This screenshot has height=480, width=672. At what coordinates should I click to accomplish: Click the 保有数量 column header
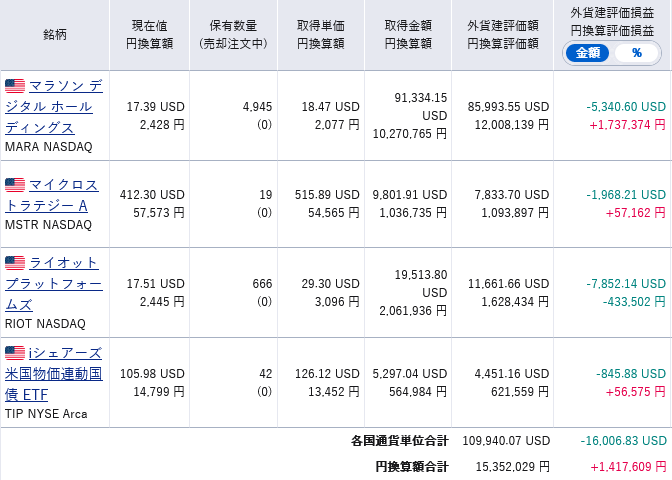[232, 34]
